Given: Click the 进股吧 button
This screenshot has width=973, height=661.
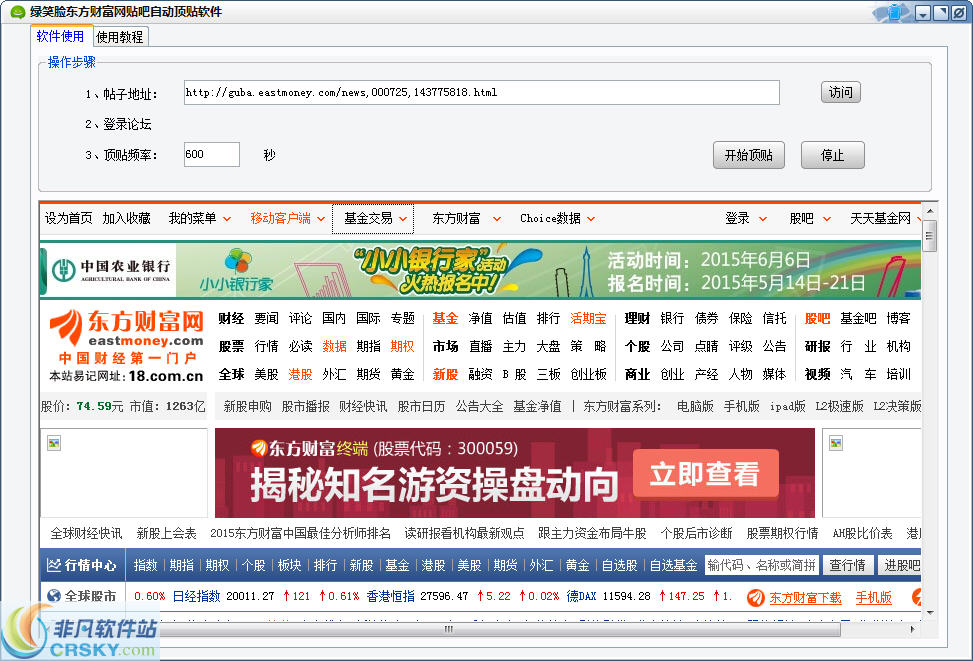Looking at the screenshot, I should 899,565.
